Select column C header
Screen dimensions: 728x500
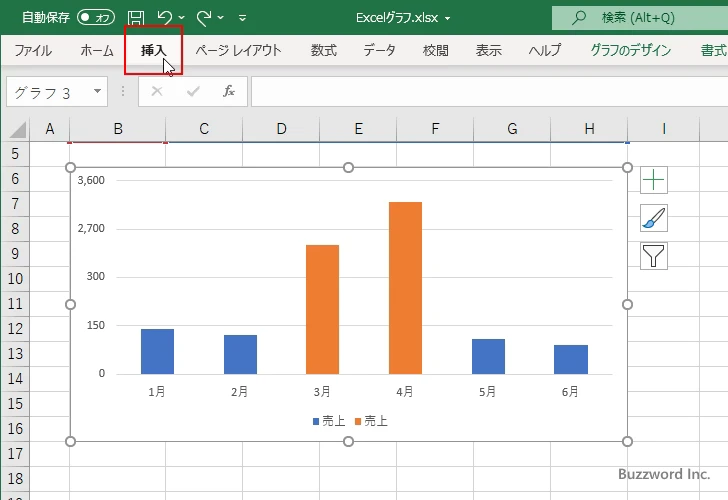(204, 129)
